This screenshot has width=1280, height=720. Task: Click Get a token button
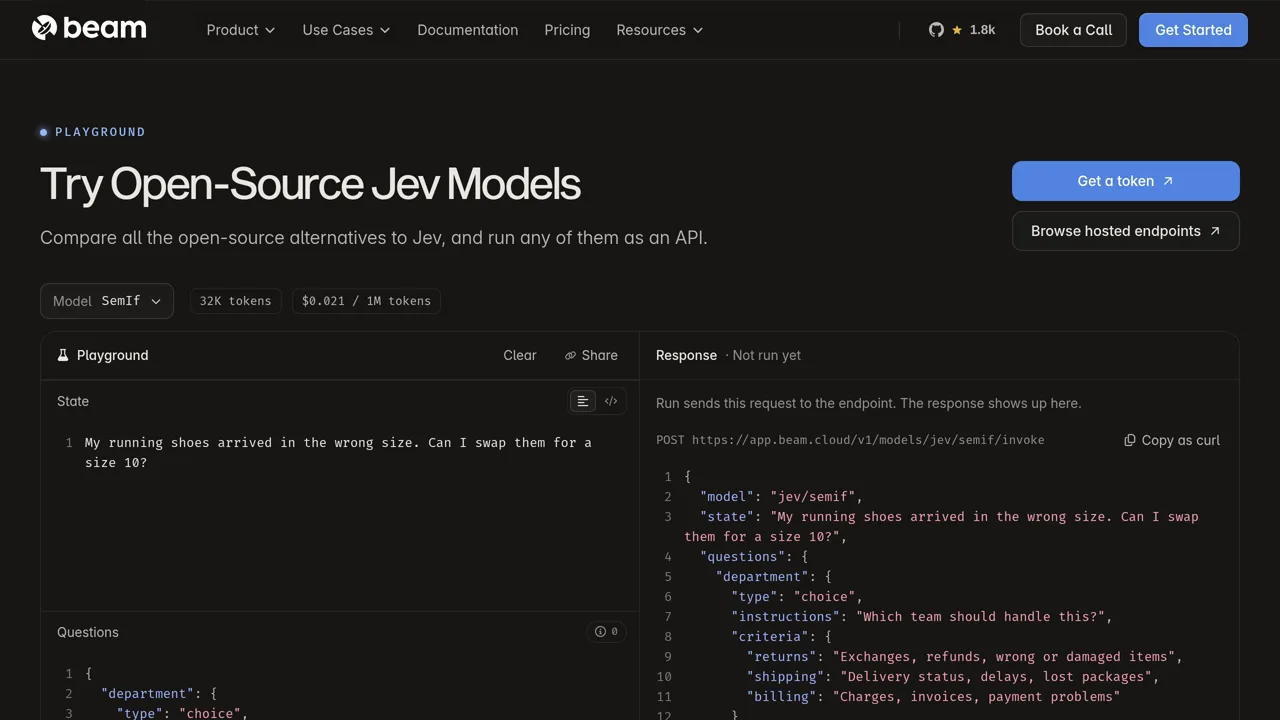[1126, 181]
